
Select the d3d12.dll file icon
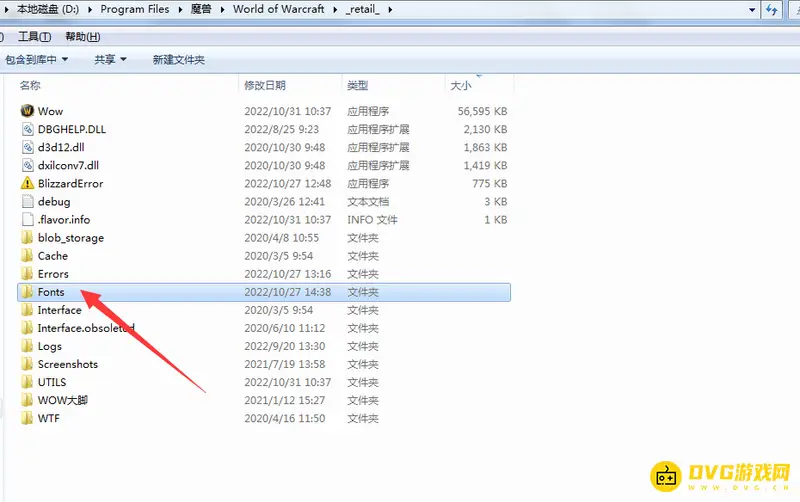point(28,147)
